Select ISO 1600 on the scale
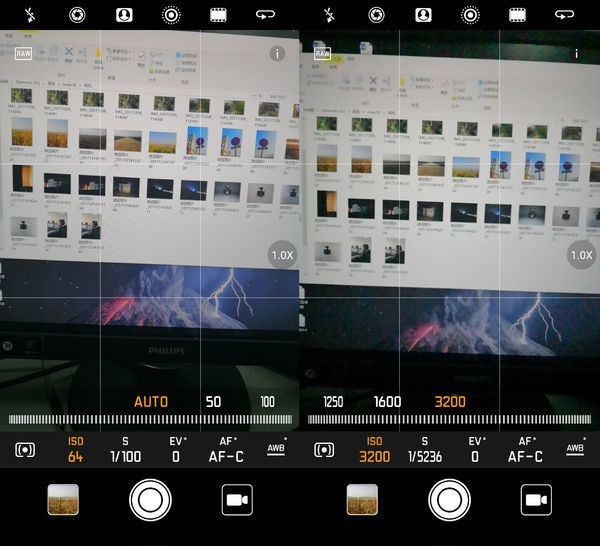This screenshot has width=600, height=546. tap(387, 402)
